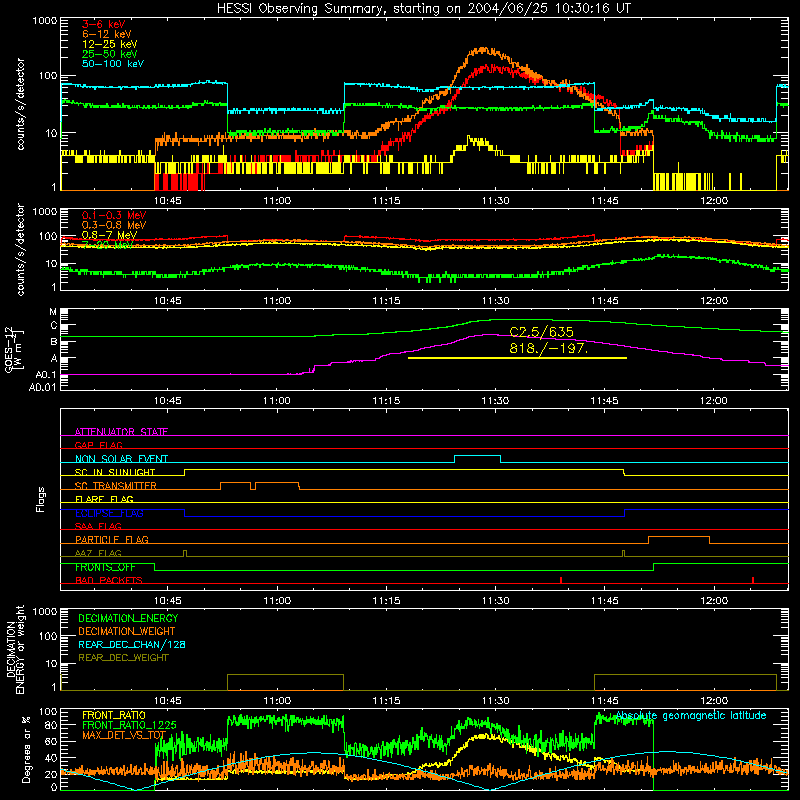Screen dimensions: 800x800
Task: Click the C2.5/635 flare annotation
Action: (541, 332)
